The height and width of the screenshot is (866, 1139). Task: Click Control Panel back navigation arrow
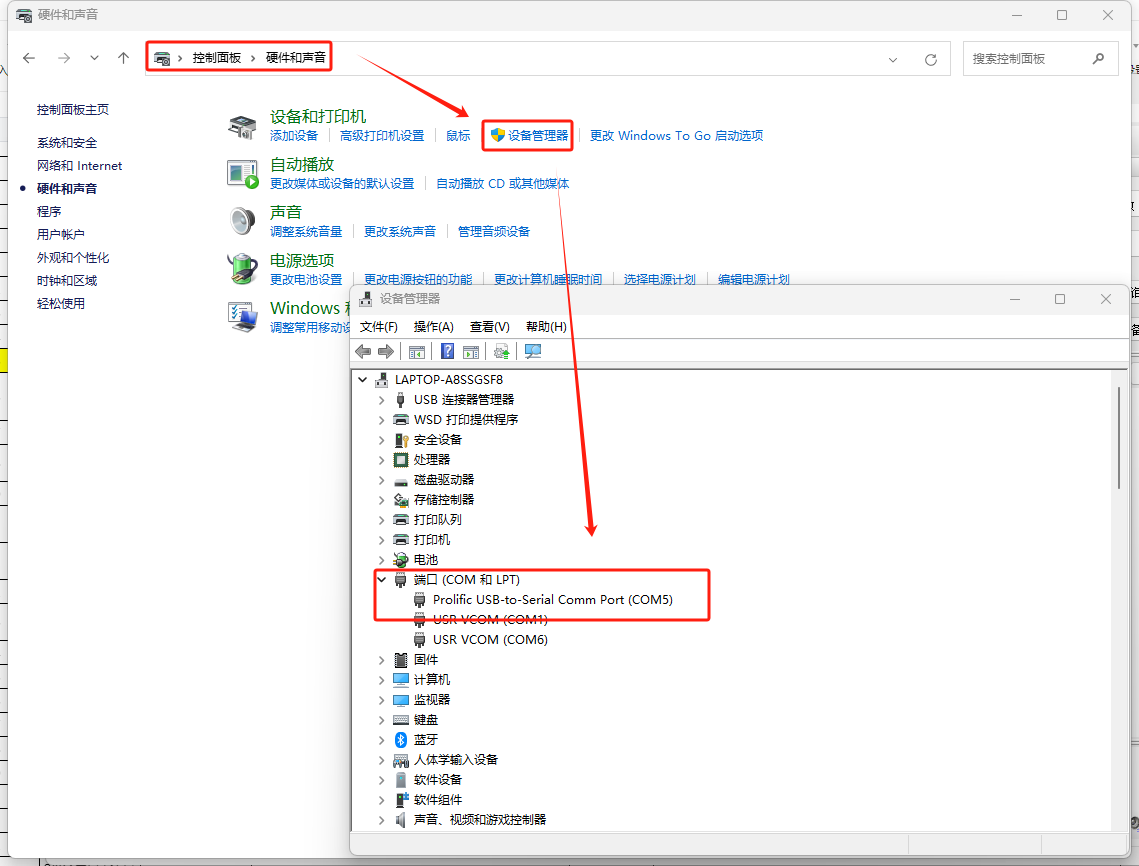click(29, 58)
